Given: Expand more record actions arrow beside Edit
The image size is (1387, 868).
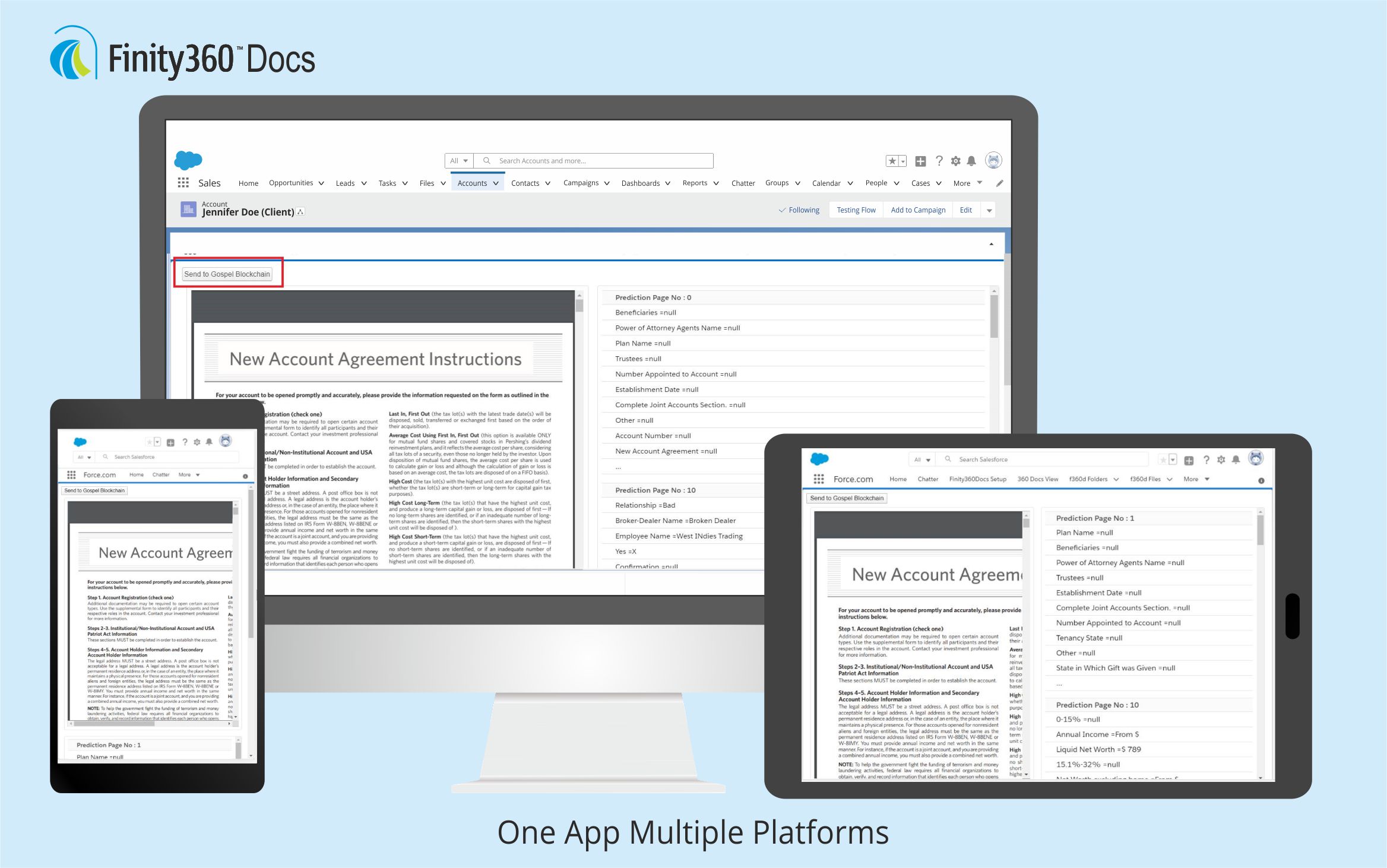Looking at the screenshot, I should pos(989,210).
